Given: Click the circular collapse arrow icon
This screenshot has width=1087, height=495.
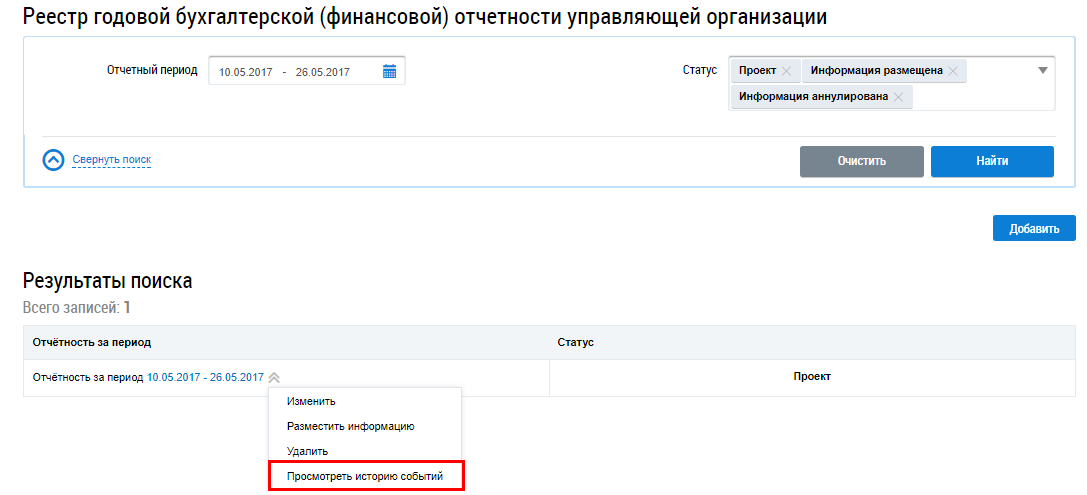Looking at the screenshot, I should [54, 160].
